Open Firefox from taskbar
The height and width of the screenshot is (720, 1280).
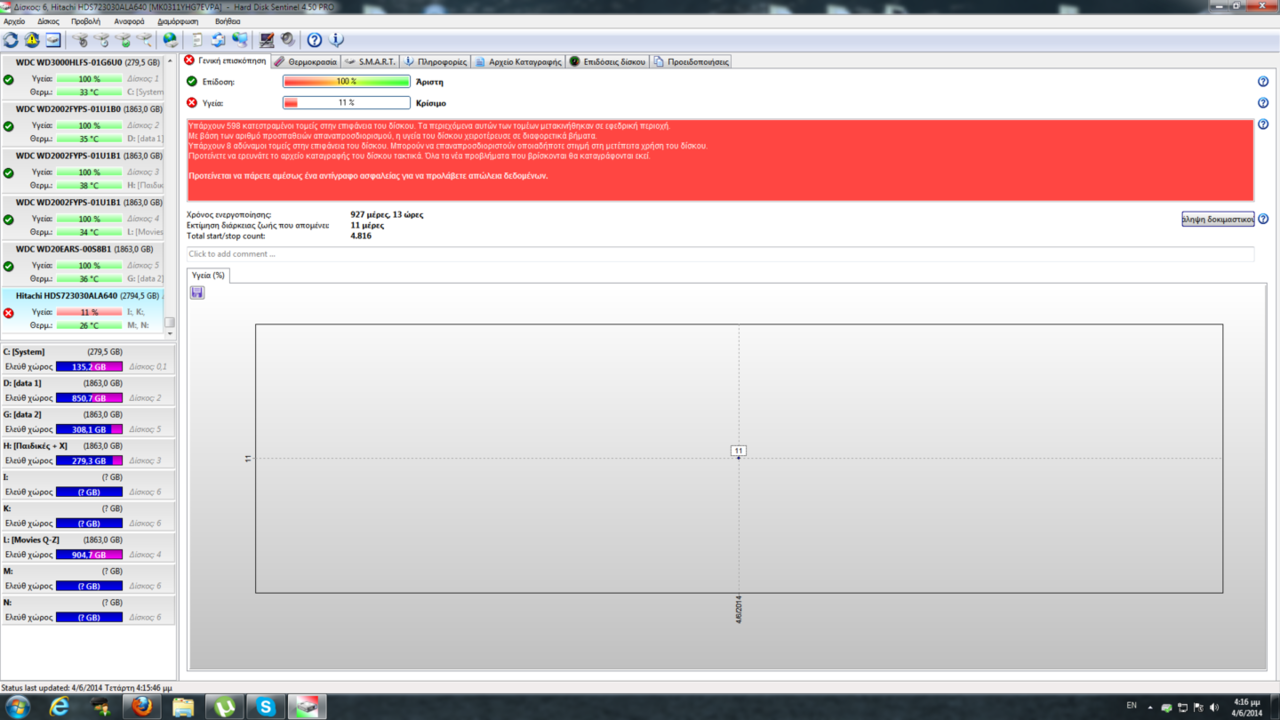click(x=141, y=707)
